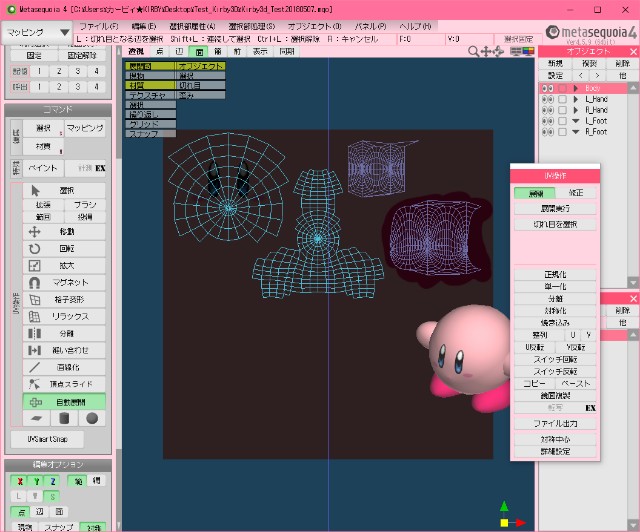Toggle visibility eyes of R_Foot object

[547, 132]
